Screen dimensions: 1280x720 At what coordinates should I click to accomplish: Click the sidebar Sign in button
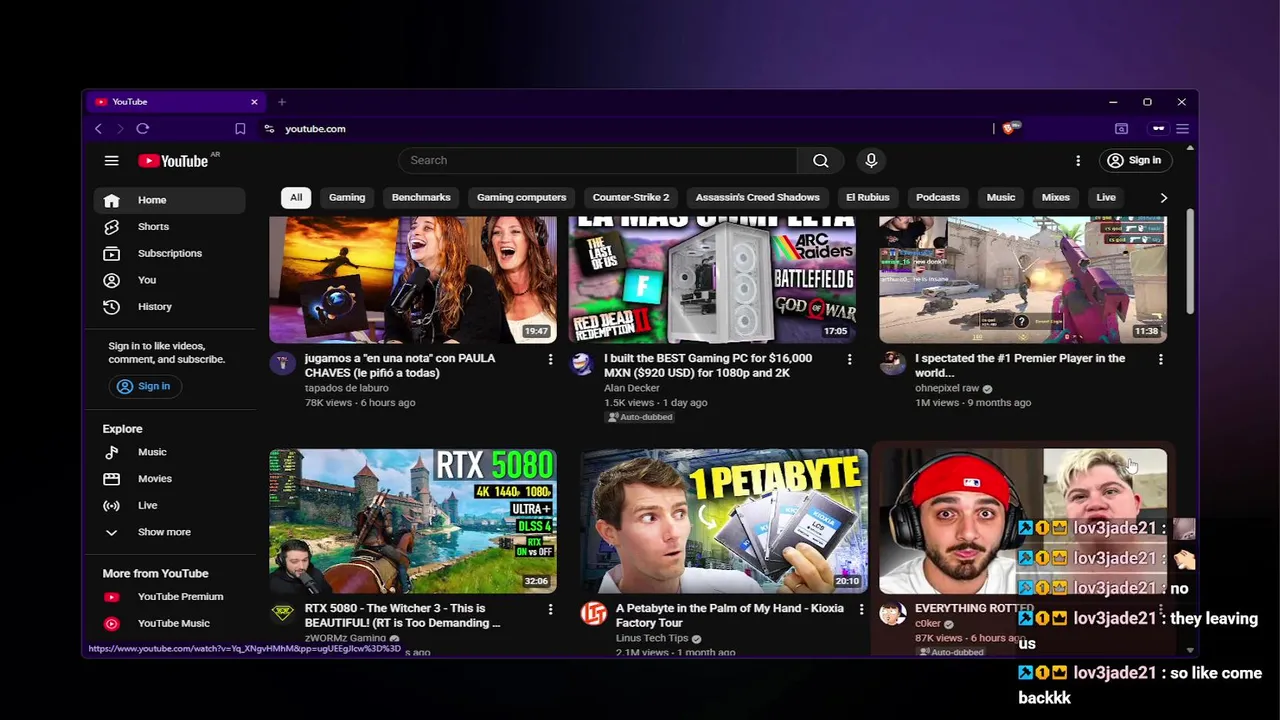tap(144, 386)
